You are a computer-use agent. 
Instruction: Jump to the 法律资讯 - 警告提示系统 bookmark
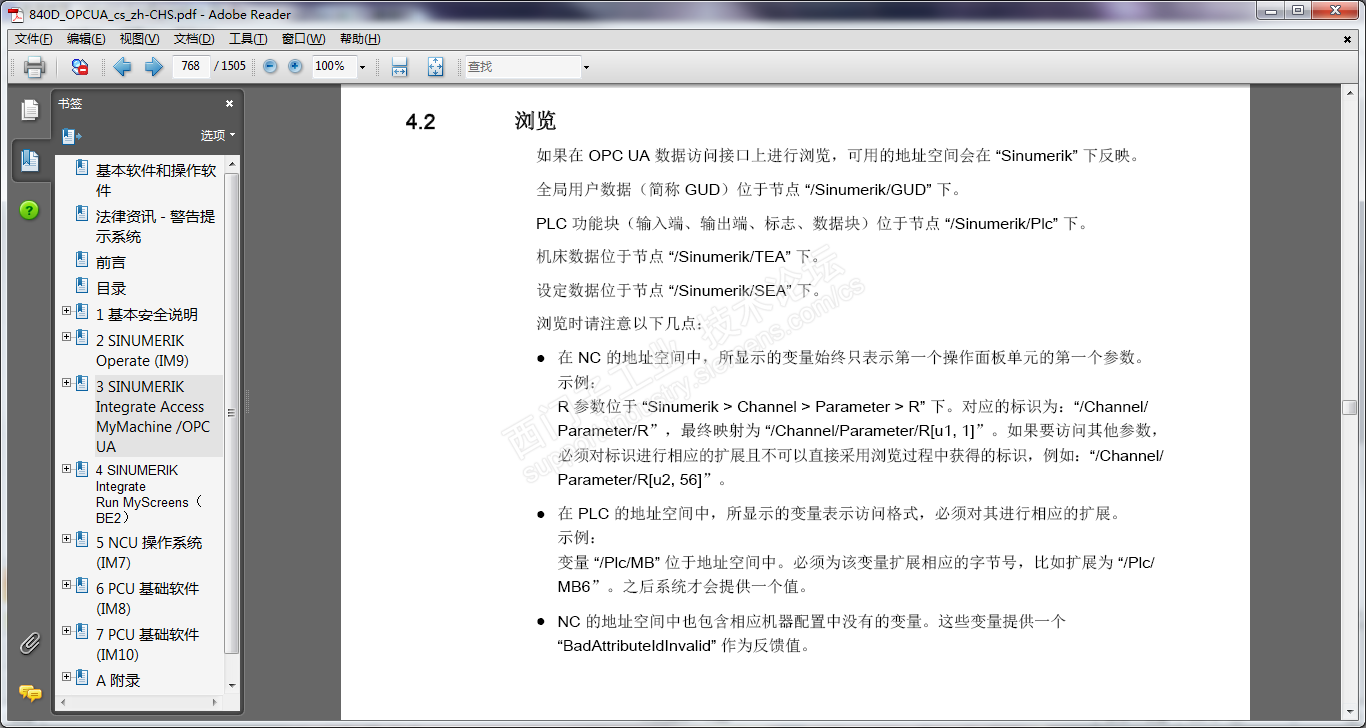(155, 226)
